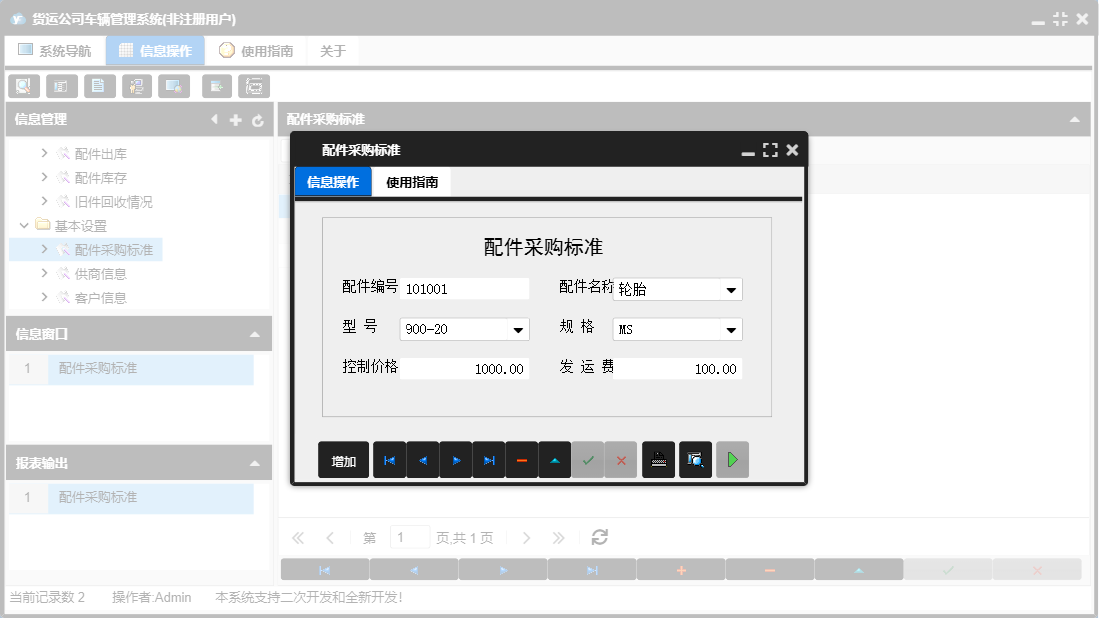Click the last record navigation icon
The height and width of the screenshot is (618, 1099).
click(488, 459)
